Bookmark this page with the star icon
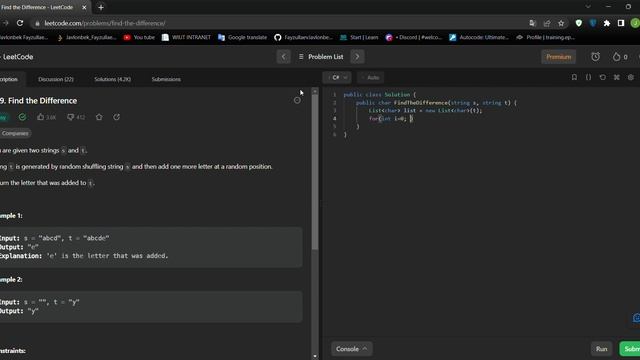Image resolution: width=640 pixels, height=360 pixels. coord(561,23)
